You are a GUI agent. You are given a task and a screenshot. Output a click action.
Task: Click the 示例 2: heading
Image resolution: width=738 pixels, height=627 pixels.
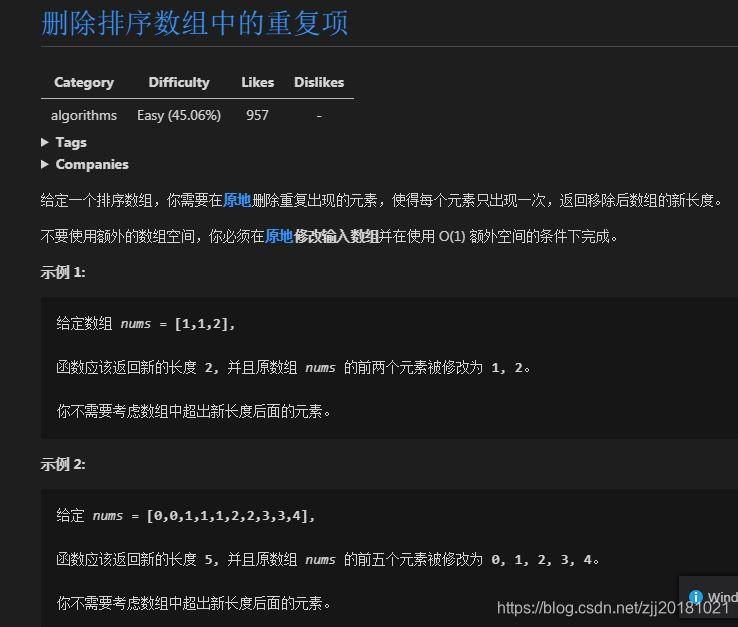tap(63, 464)
